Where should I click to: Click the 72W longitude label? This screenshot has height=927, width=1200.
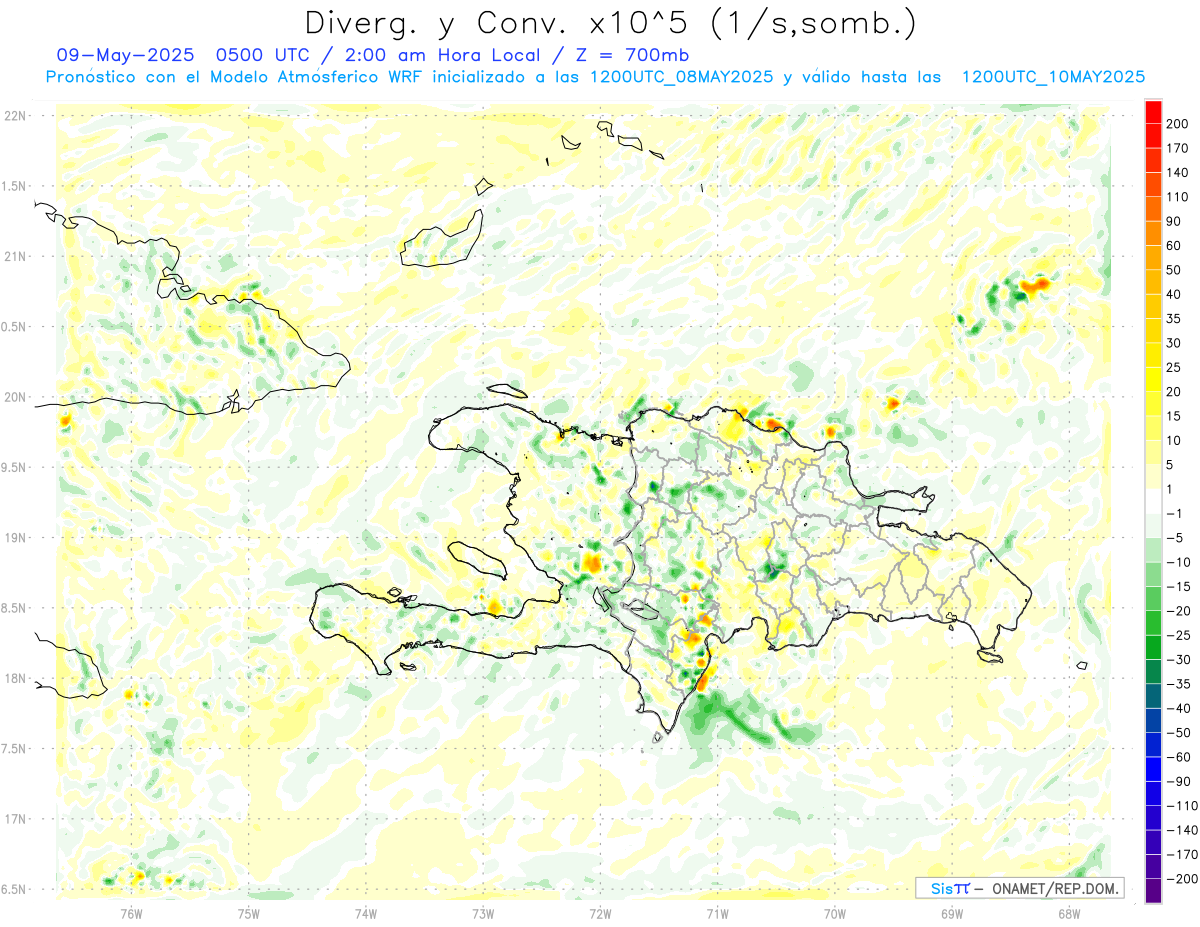(600, 912)
